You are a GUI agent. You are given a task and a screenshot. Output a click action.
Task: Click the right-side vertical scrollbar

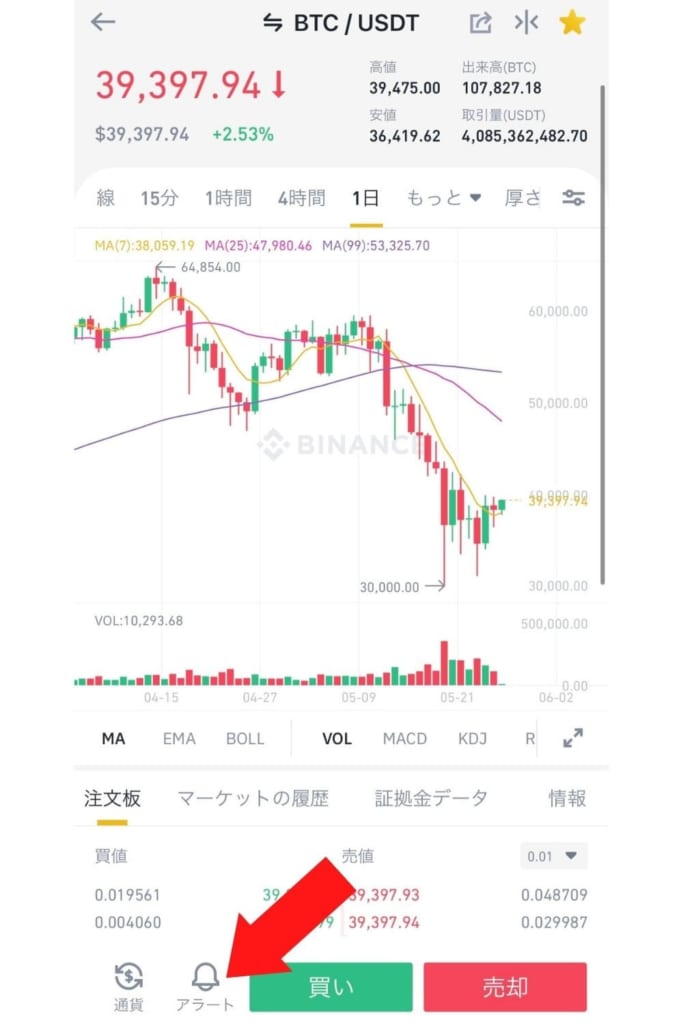pos(602,334)
